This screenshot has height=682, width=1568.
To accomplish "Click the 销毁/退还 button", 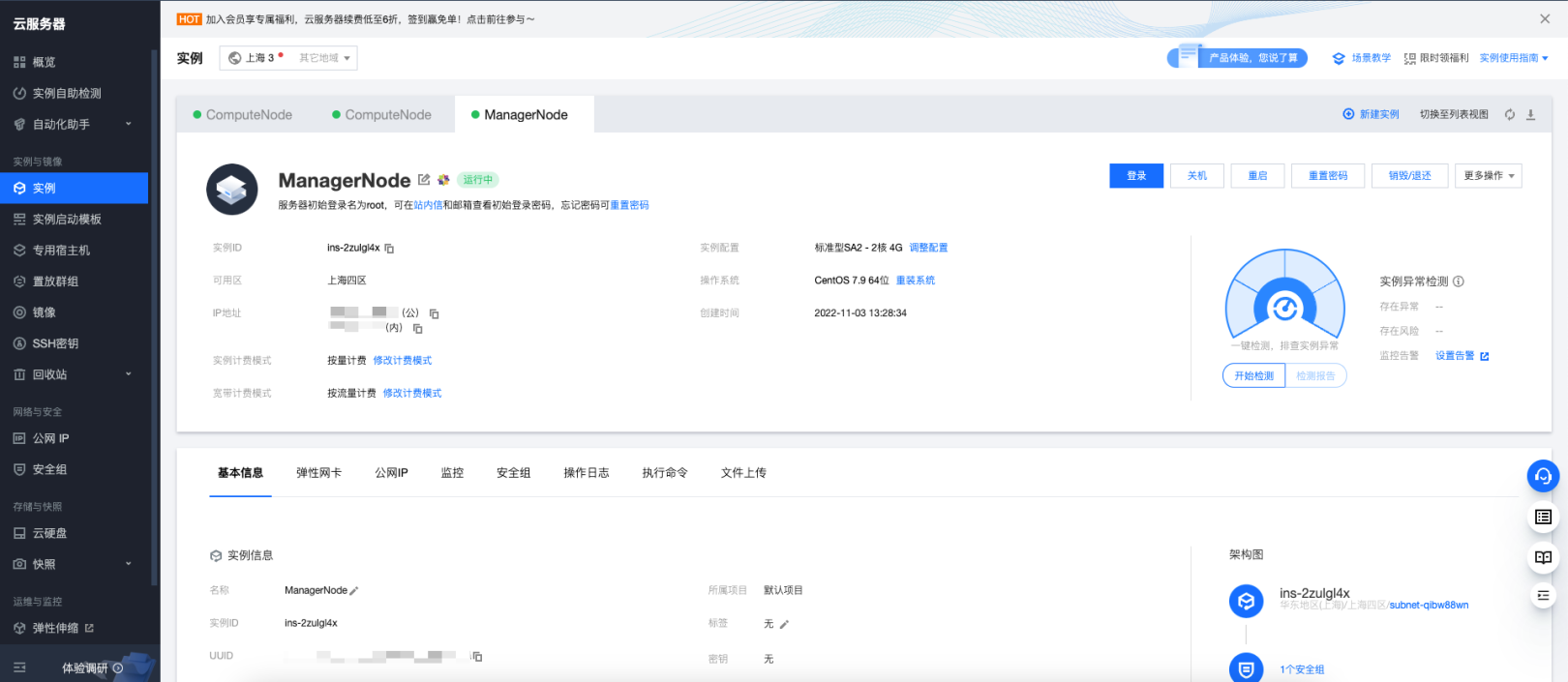I will coord(1409,175).
